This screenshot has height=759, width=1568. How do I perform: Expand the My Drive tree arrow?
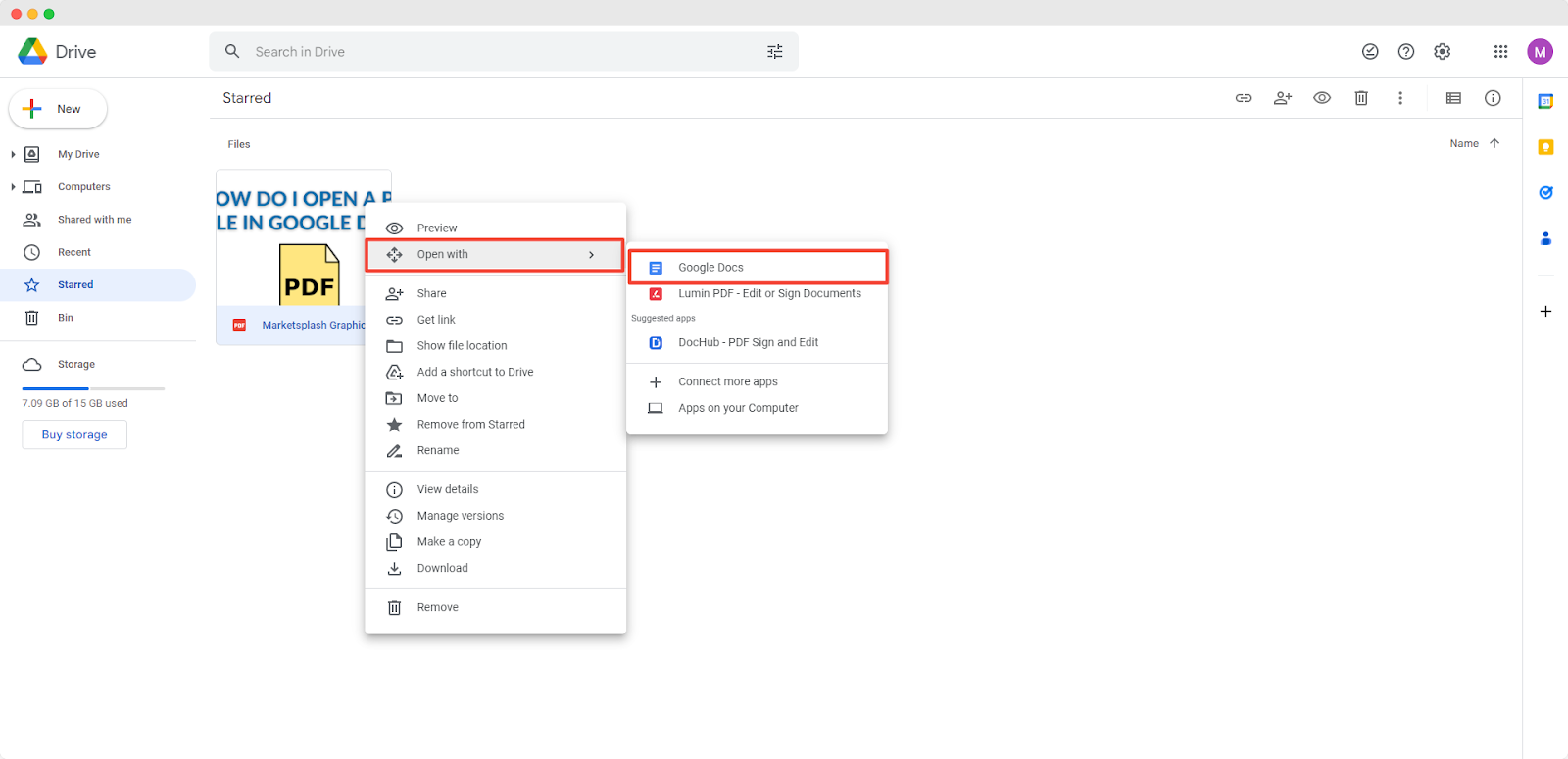[x=13, y=154]
